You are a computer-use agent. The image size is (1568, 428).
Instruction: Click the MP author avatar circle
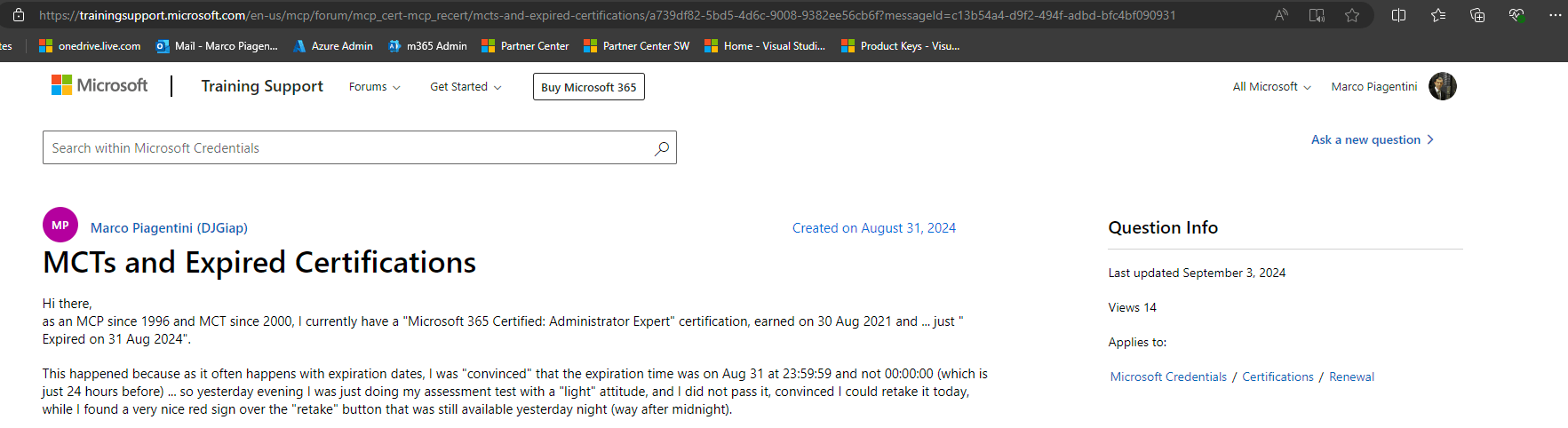(60, 226)
